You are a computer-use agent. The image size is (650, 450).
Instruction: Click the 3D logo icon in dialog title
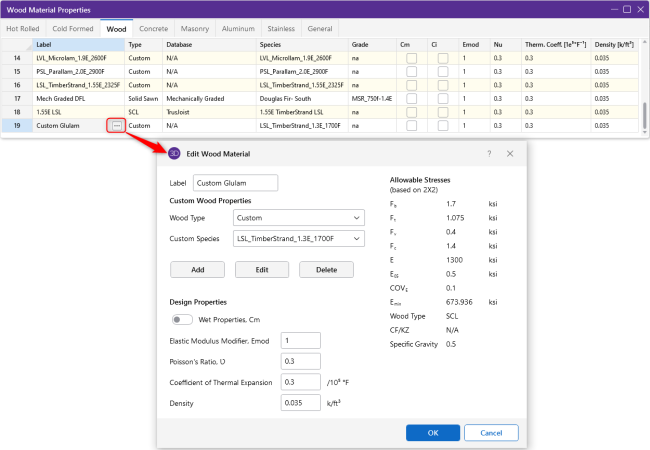click(173, 154)
